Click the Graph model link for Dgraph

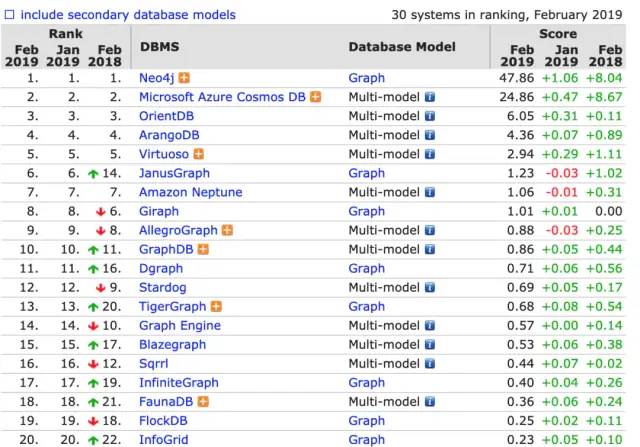pyautogui.click(x=366, y=268)
